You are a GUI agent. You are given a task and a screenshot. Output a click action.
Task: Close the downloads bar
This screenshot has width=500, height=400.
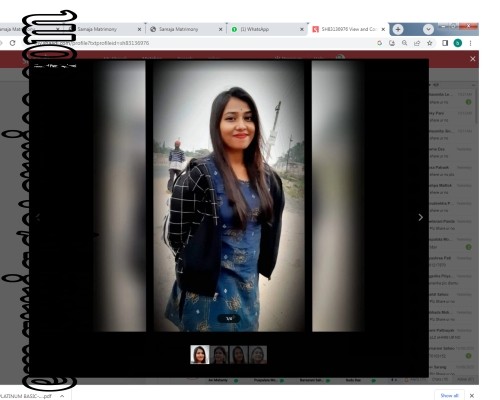[x=472, y=396]
